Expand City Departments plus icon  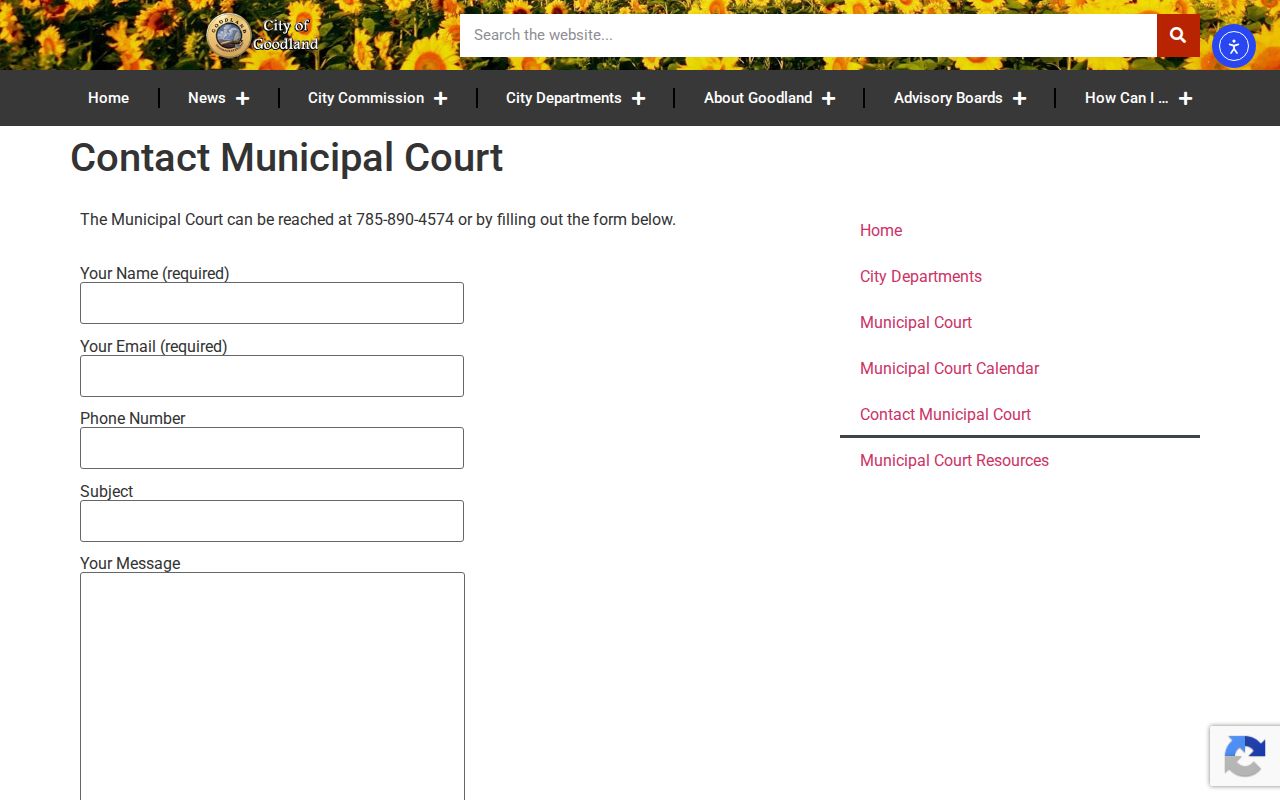pyautogui.click(x=638, y=98)
